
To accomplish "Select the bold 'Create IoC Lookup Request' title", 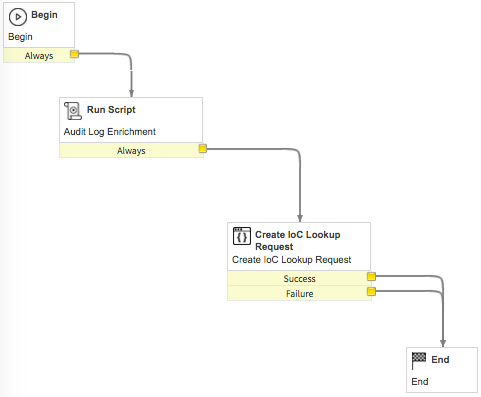I will tap(298, 240).
